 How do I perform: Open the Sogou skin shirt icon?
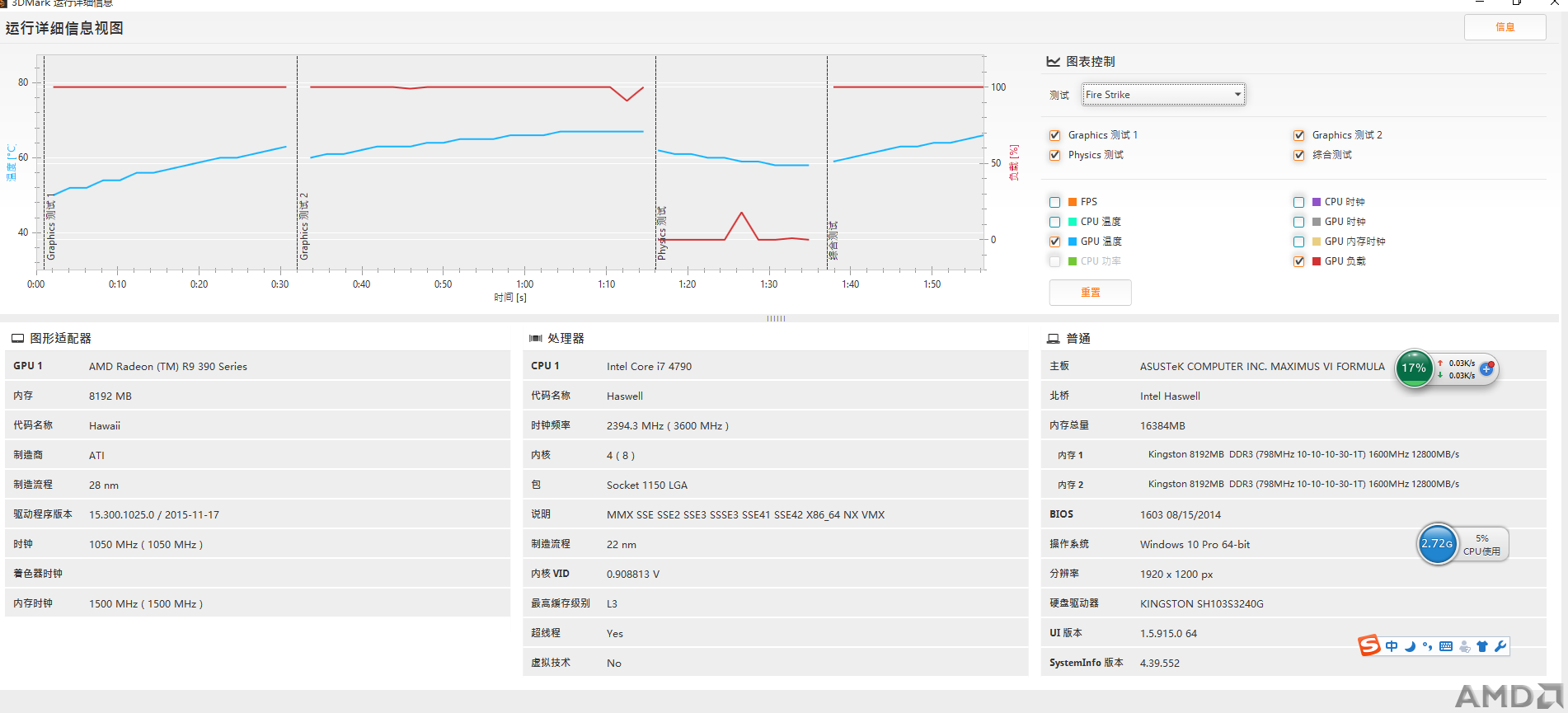1482,646
